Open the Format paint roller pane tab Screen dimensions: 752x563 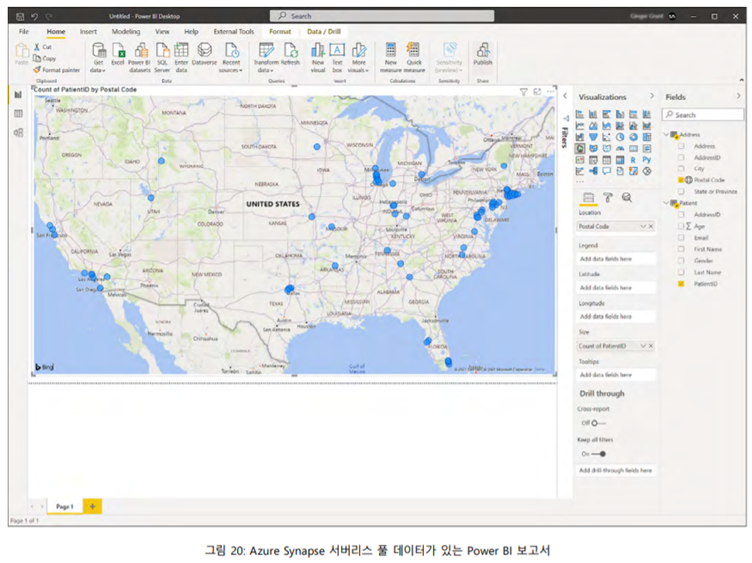608,198
